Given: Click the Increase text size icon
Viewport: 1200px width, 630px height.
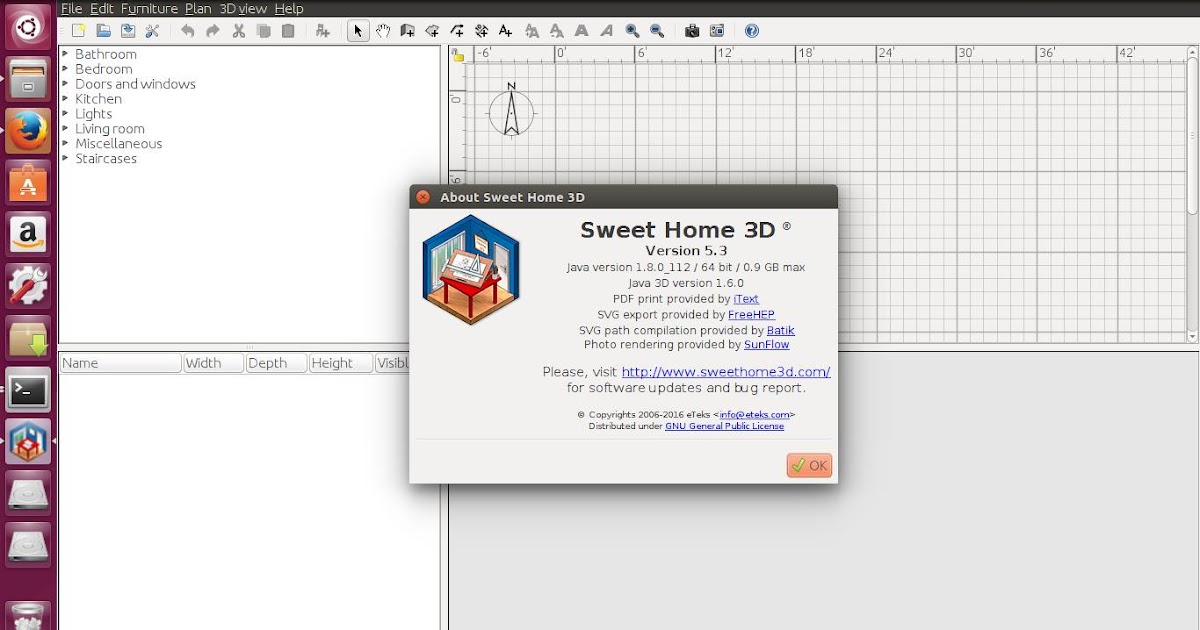Looking at the screenshot, I should tap(532, 31).
